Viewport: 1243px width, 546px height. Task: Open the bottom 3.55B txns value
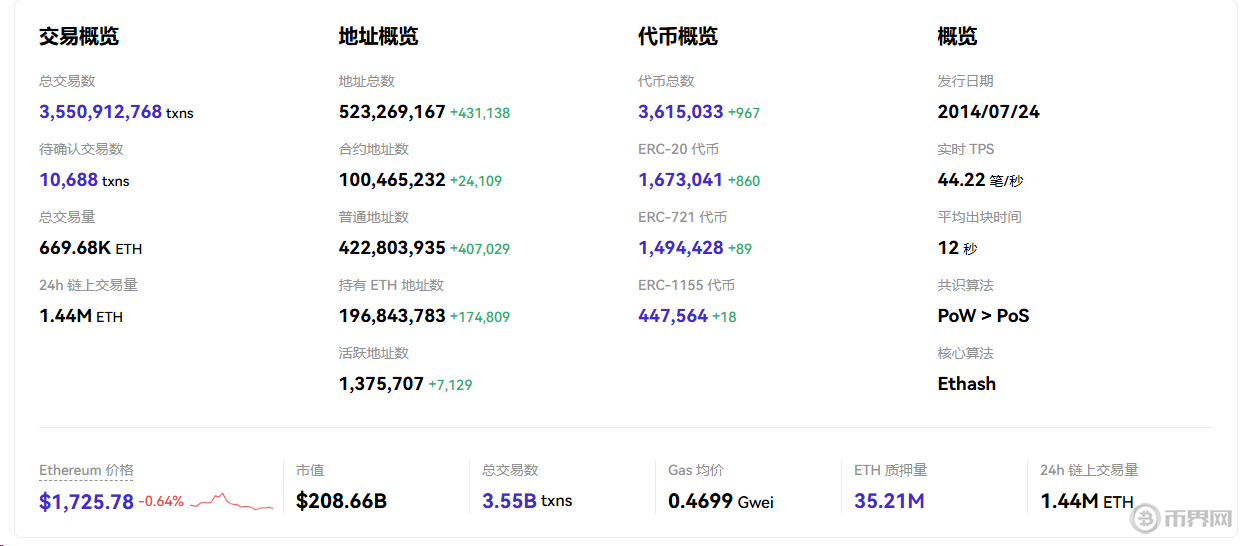pyautogui.click(x=527, y=501)
